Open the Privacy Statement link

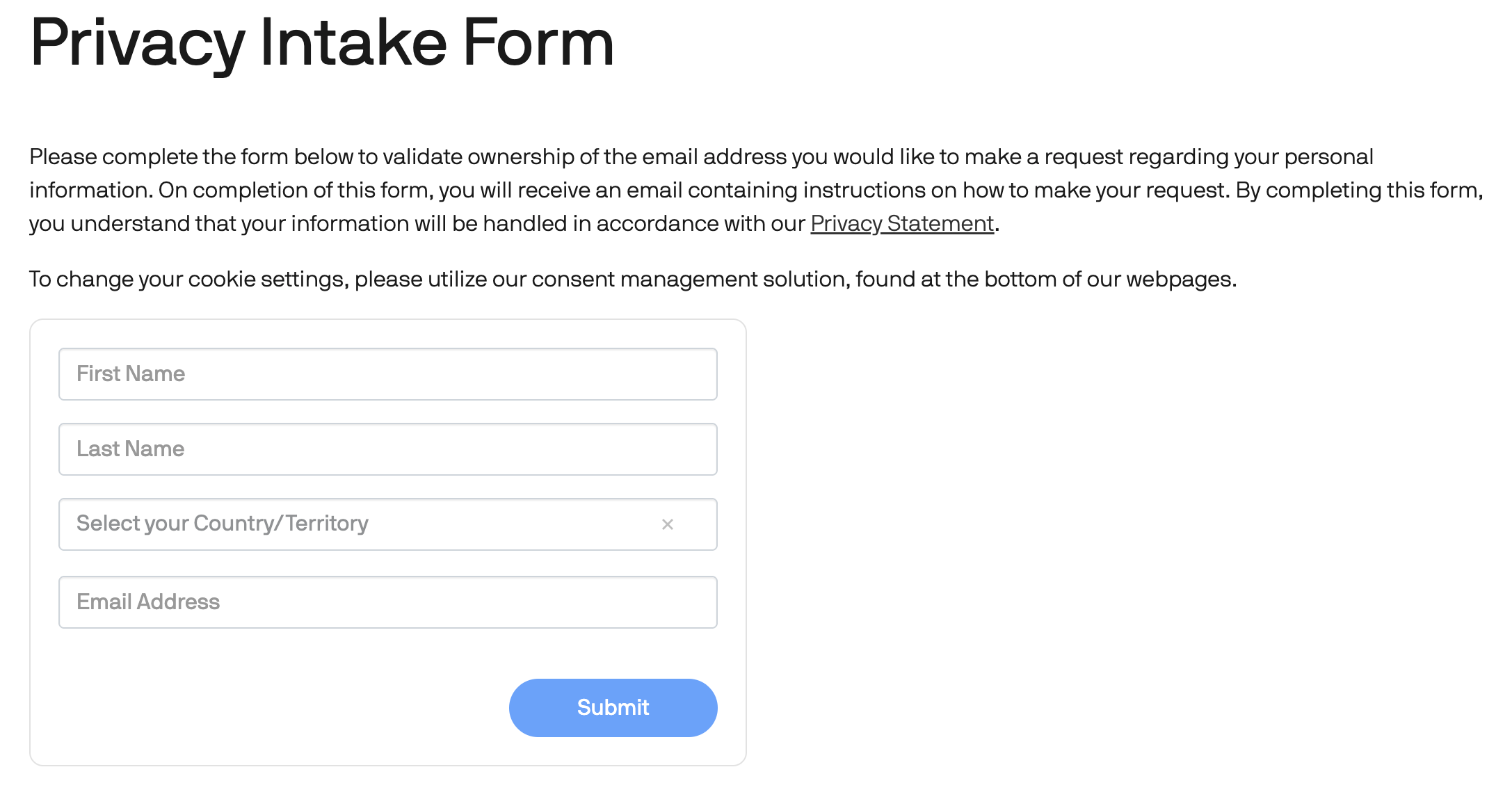pyautogui.click(x=902, y=224)
